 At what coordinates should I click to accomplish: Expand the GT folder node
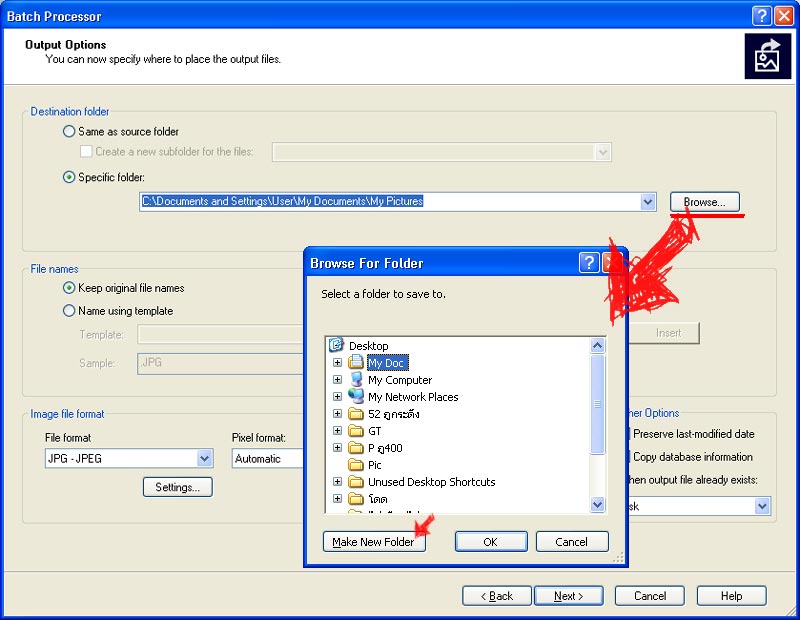pos(337,431)
